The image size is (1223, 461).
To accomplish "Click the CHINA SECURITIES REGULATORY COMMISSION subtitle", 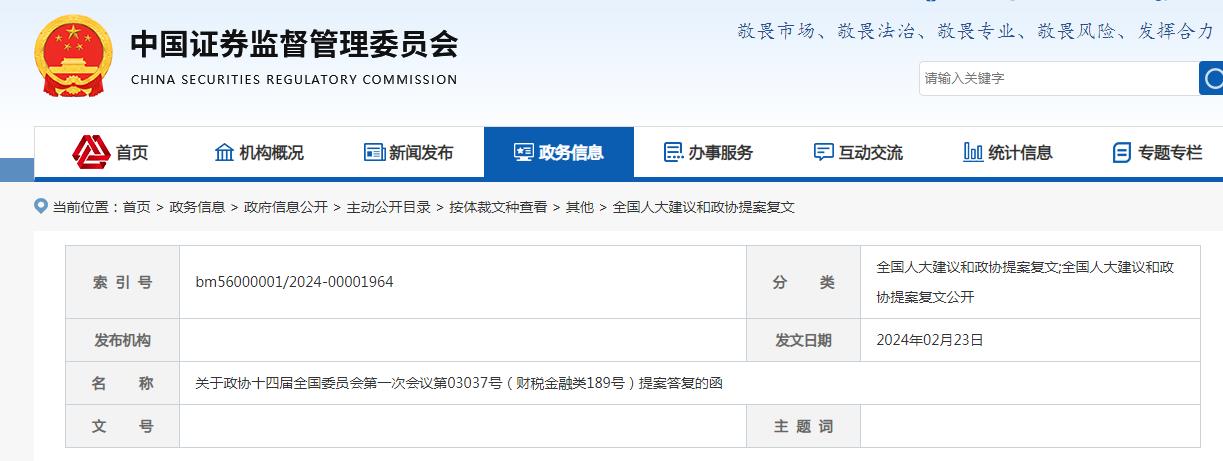I will [x=294, y=80].
